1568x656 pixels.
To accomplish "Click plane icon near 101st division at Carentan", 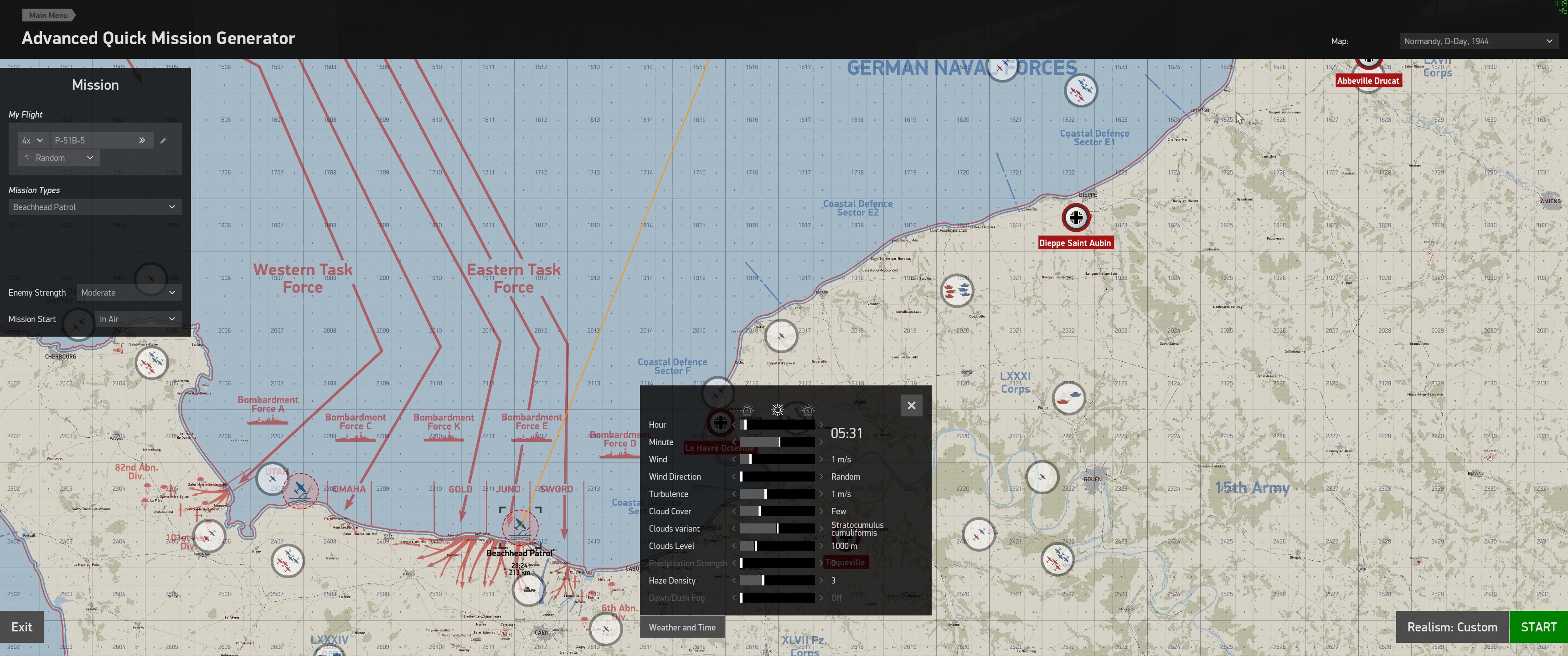I will (x=208, y=536).
